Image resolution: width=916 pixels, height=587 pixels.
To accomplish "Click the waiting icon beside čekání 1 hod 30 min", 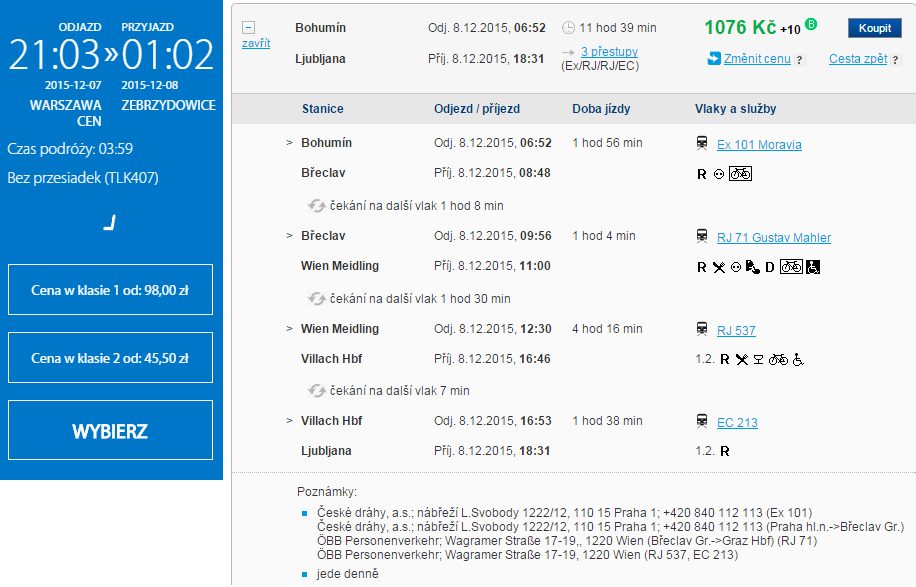I will pos(317,298).
